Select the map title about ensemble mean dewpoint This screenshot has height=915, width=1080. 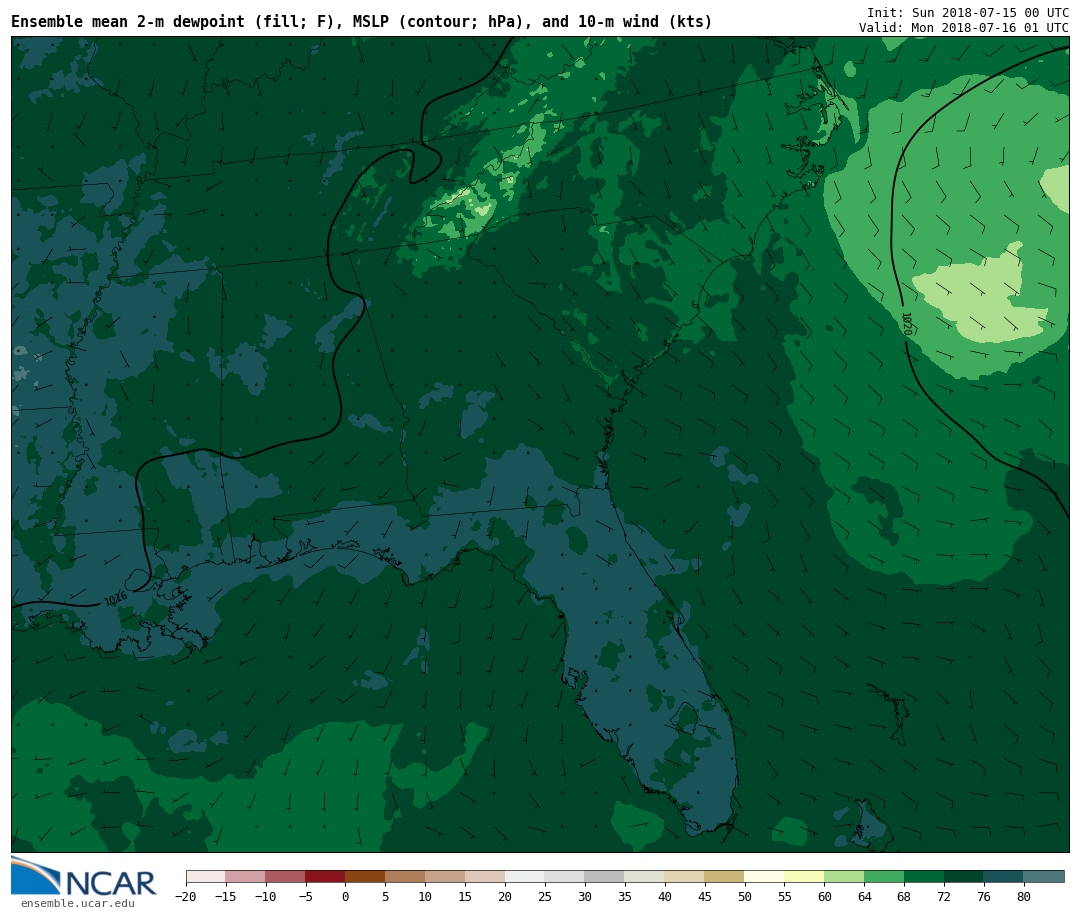(x=362, y=22)
